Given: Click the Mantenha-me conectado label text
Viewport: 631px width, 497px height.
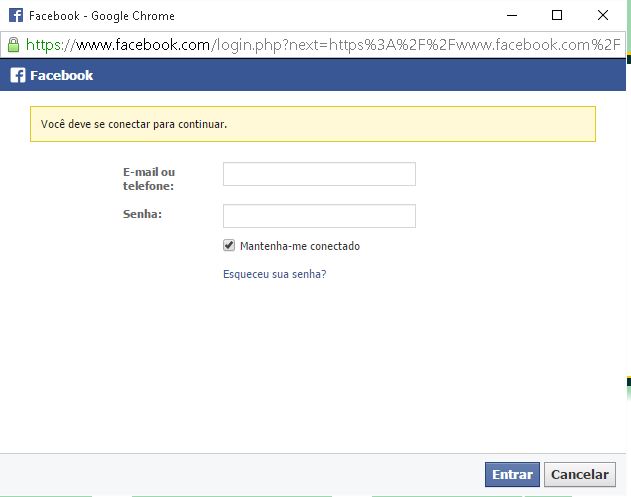Looking at the screenshot, I should [300, 246].
